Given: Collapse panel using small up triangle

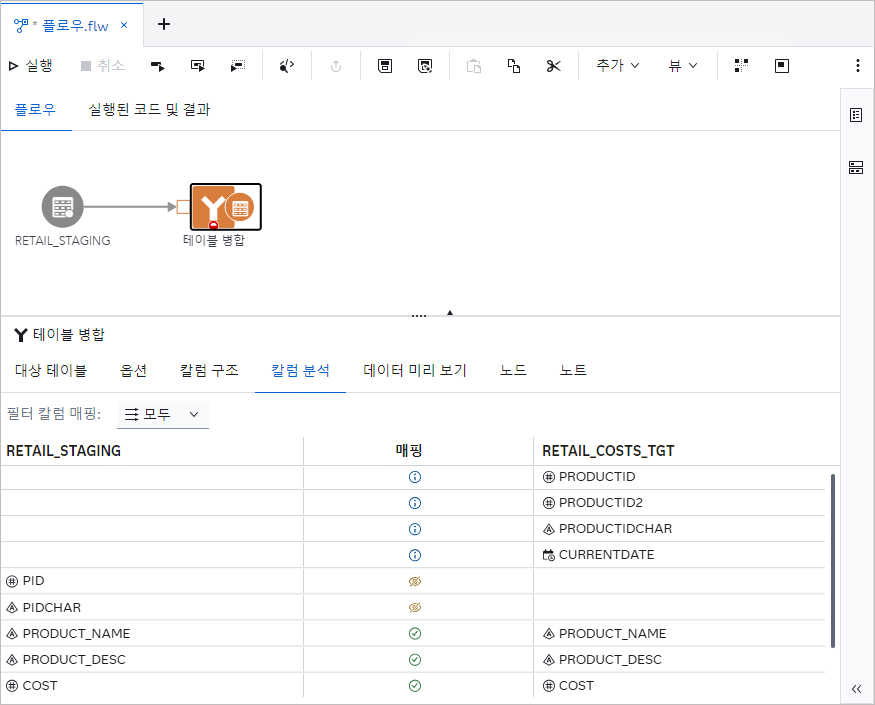Looking at the screenshot, I should (x=450, y=313).
